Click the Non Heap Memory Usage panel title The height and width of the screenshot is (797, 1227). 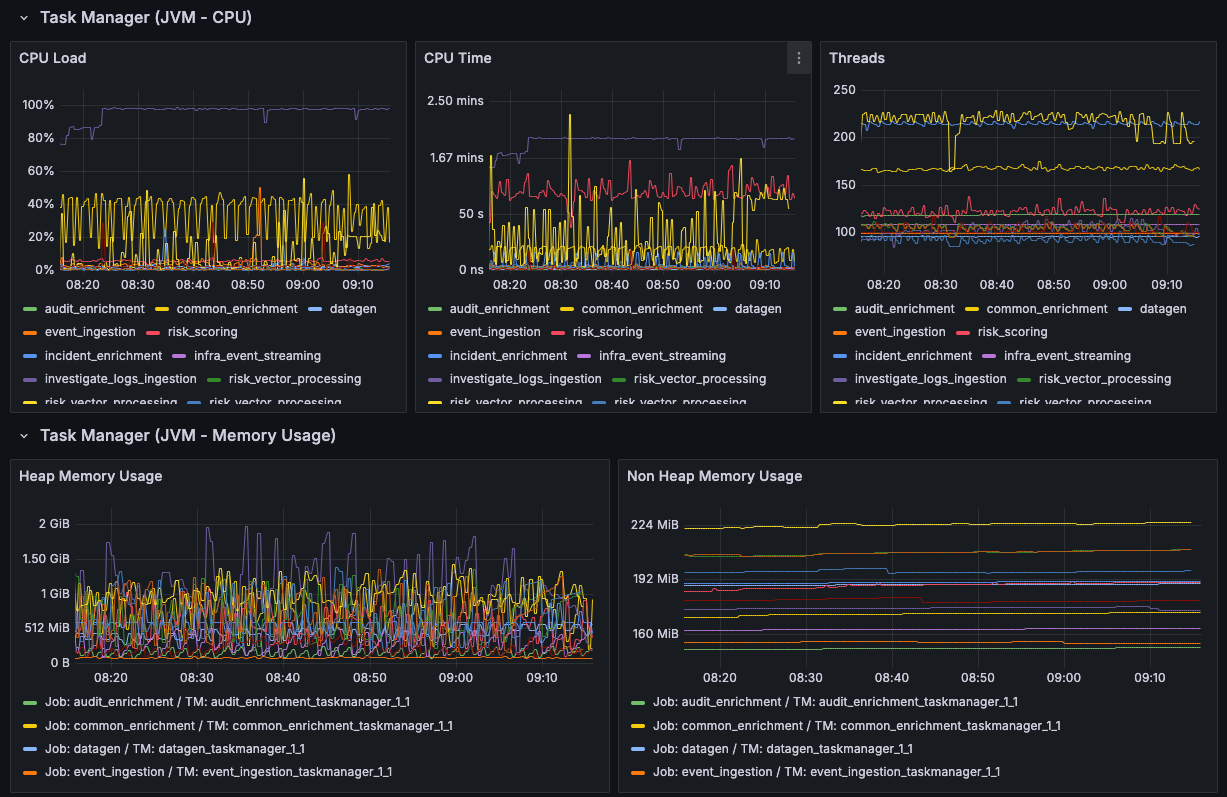(x=714, y=476)
